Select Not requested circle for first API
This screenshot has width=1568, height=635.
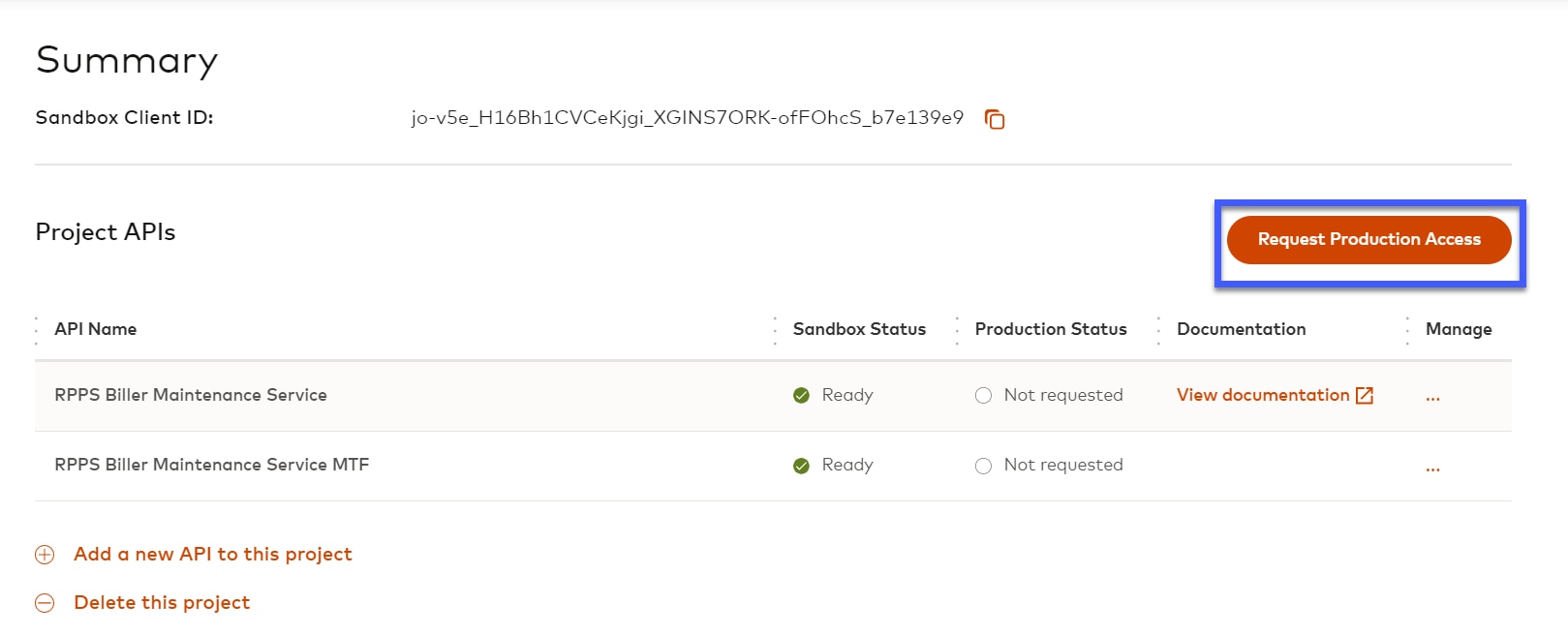pos(983,395)
